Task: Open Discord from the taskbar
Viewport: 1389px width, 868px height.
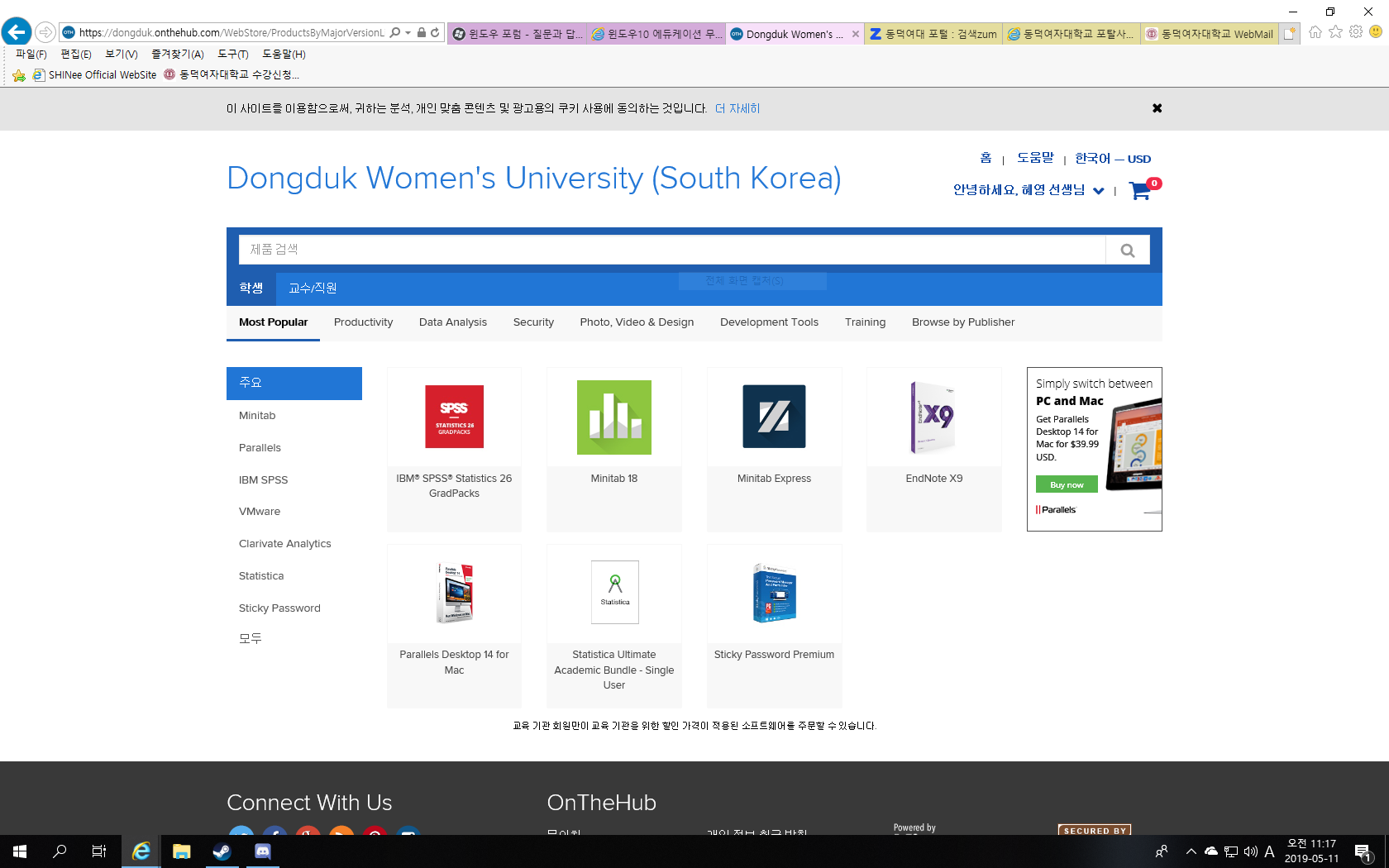Action: [x=262, y=851]
